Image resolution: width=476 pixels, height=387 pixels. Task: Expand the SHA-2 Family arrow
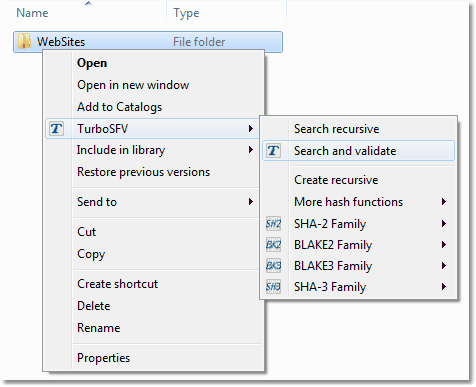point(444,224)
